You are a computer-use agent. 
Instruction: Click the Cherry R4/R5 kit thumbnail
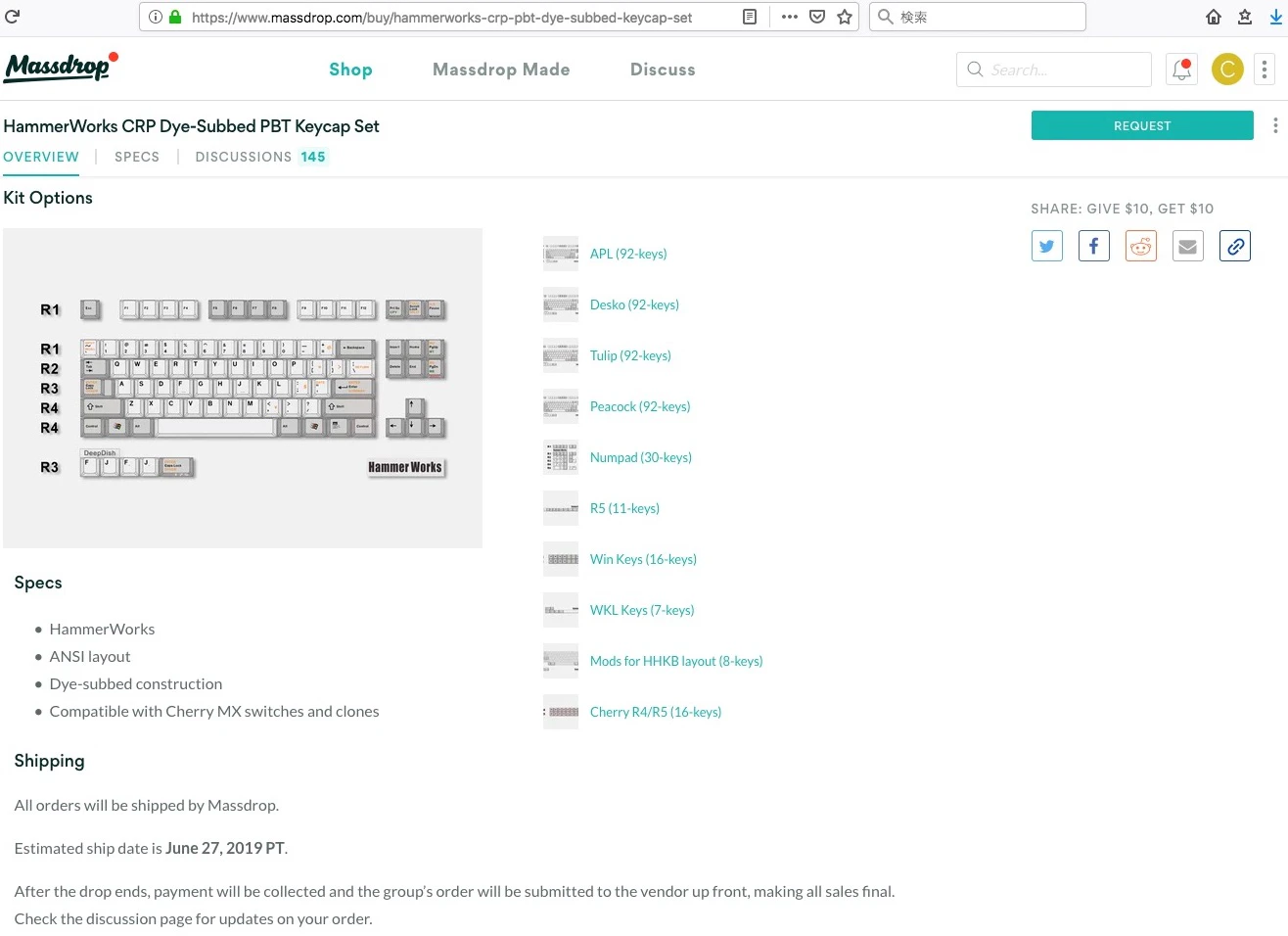click(561, 712)
